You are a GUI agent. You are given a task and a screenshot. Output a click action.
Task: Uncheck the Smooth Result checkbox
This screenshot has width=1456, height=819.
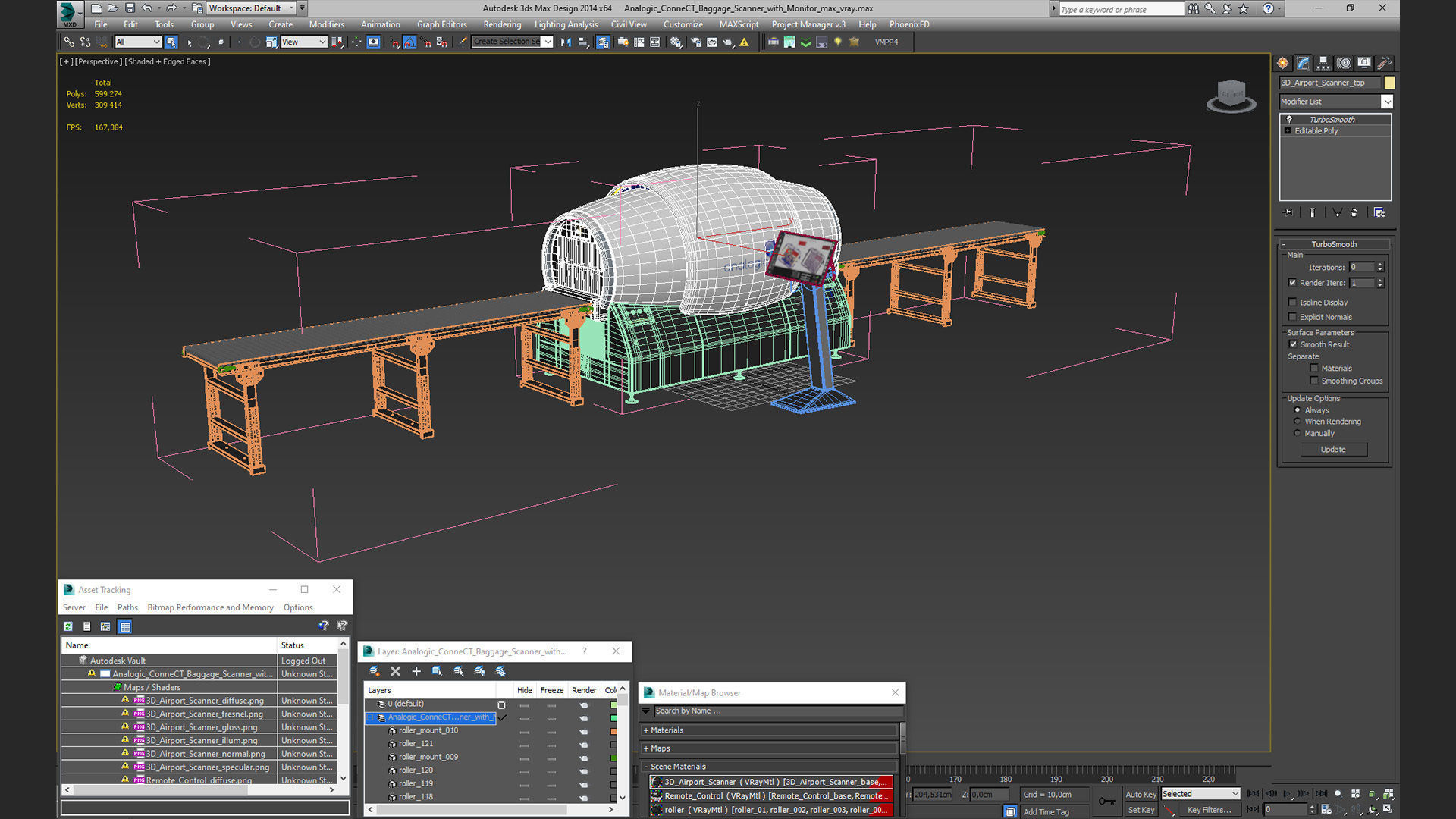[x=1293, y=344]
